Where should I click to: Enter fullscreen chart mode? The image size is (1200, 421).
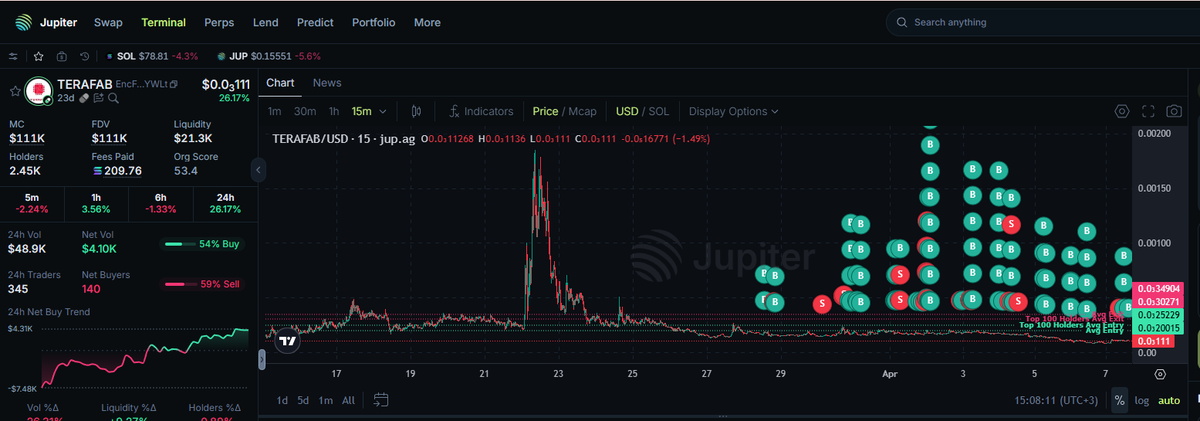click(x=1148, y=111)
